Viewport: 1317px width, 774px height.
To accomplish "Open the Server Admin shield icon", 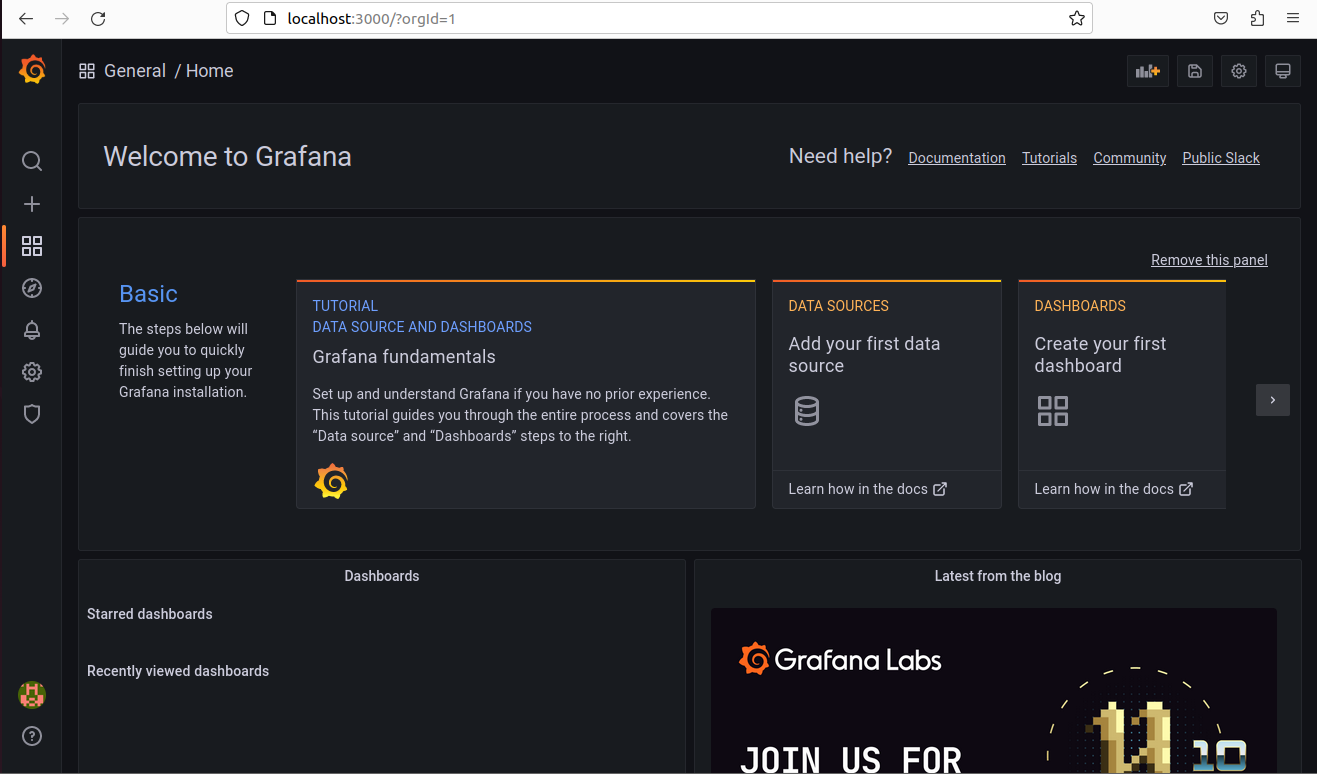I will tap(32, 414).
